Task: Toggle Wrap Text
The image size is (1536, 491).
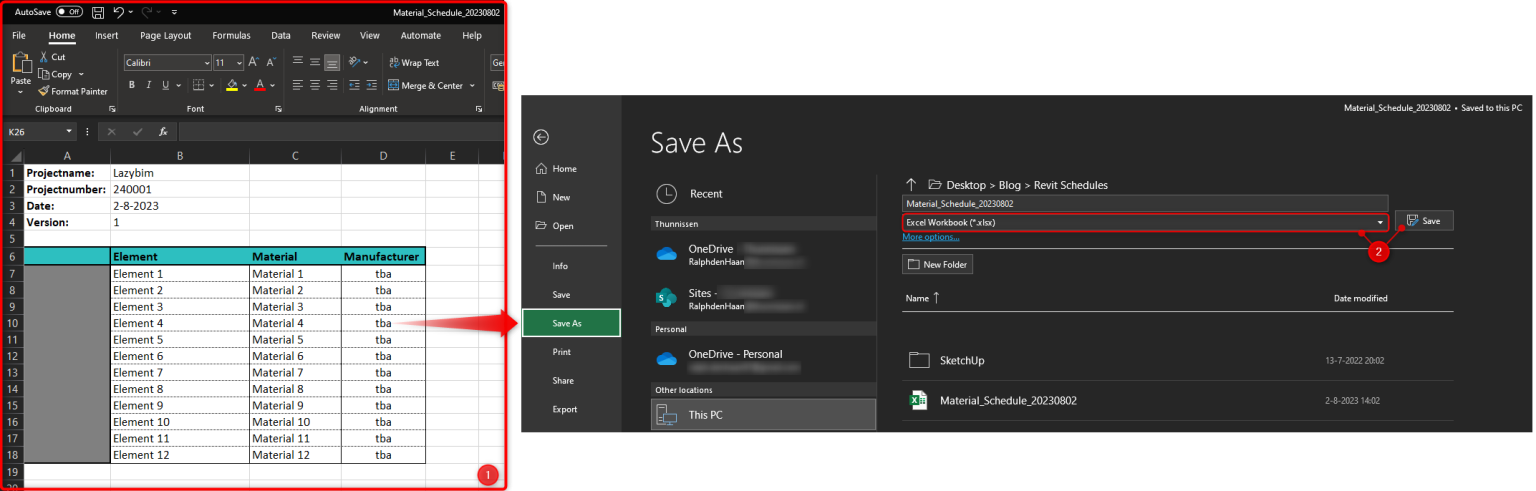Action: 414,63
